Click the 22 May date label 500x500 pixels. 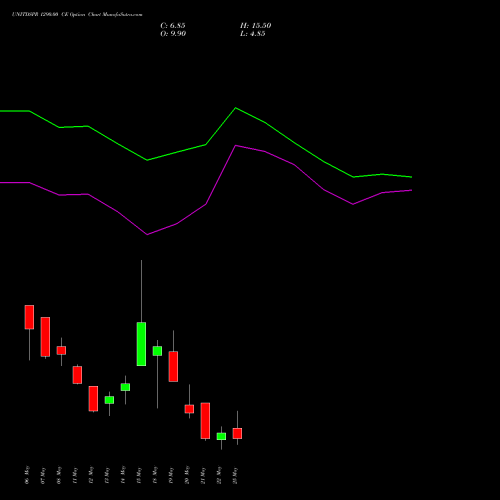coord(219,475)
